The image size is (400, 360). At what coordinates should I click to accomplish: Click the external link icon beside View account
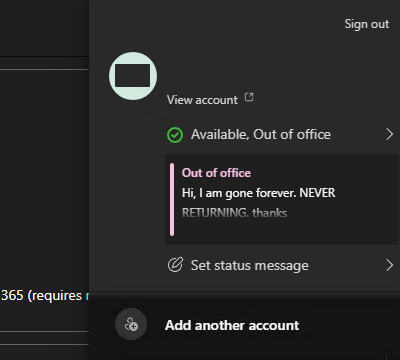[x=249, y=97]
